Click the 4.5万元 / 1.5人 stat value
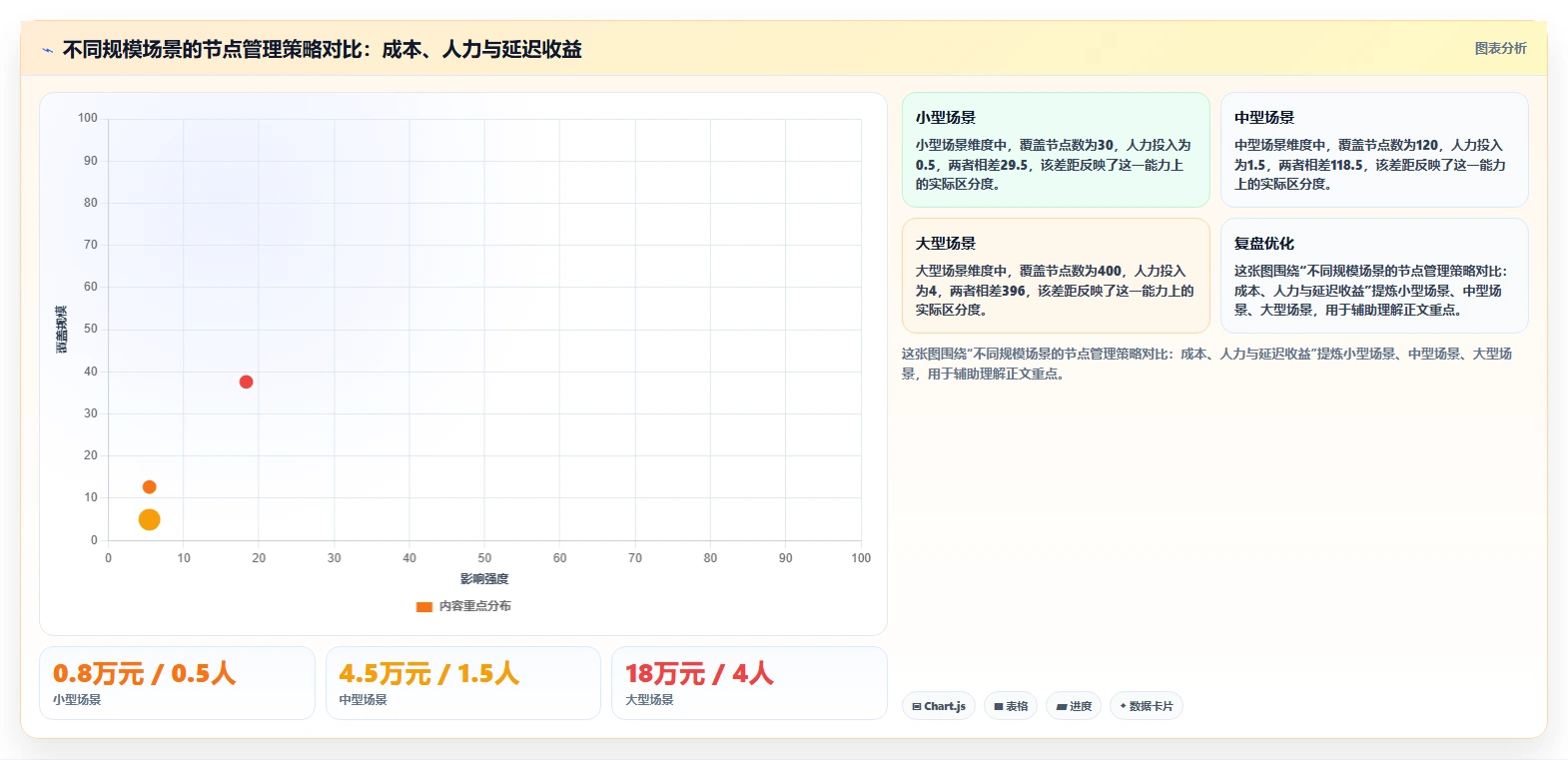Screen dimensions: 1568x760 coord(429,673)
